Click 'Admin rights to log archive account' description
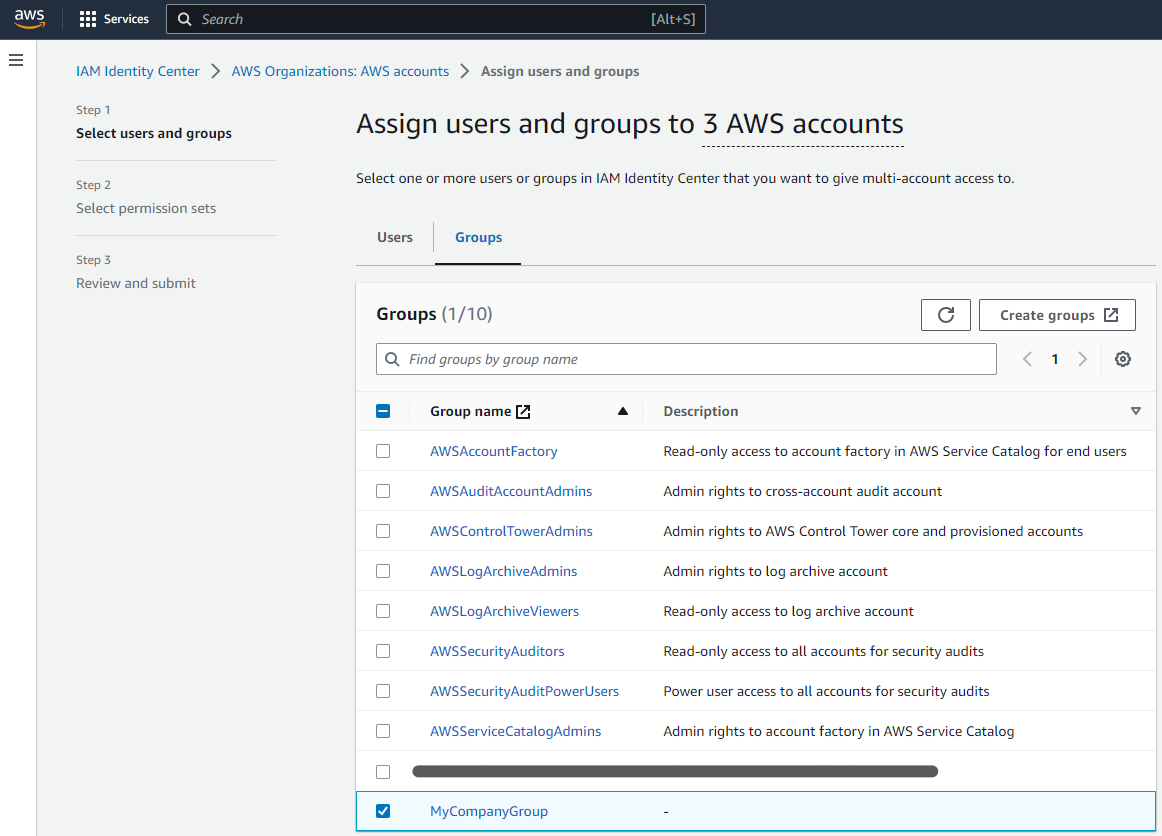Viewport: 1162px width, 836px height. (x=775, y=571)
